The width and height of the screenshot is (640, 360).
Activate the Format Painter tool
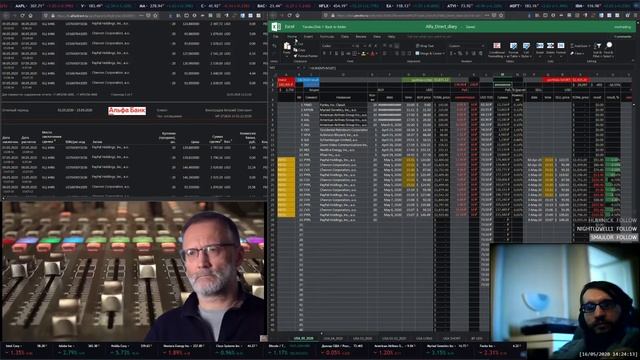306,56
